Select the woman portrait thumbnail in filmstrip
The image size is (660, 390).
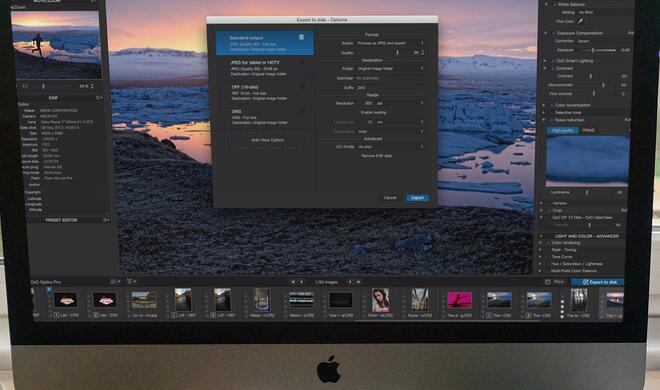[x=380, y=300]
